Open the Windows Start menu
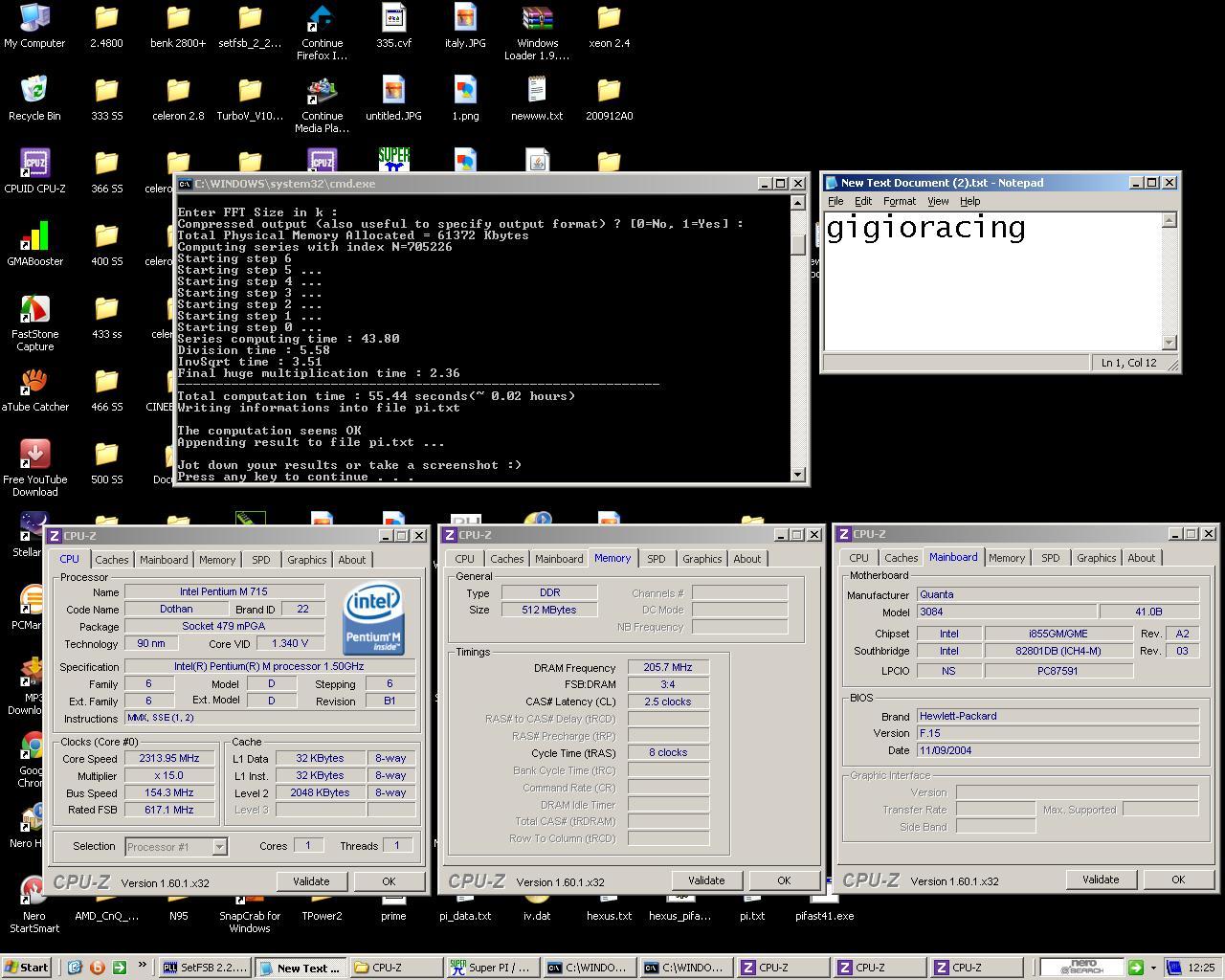This screenshot has height=980, width=1225. point(27,968)
